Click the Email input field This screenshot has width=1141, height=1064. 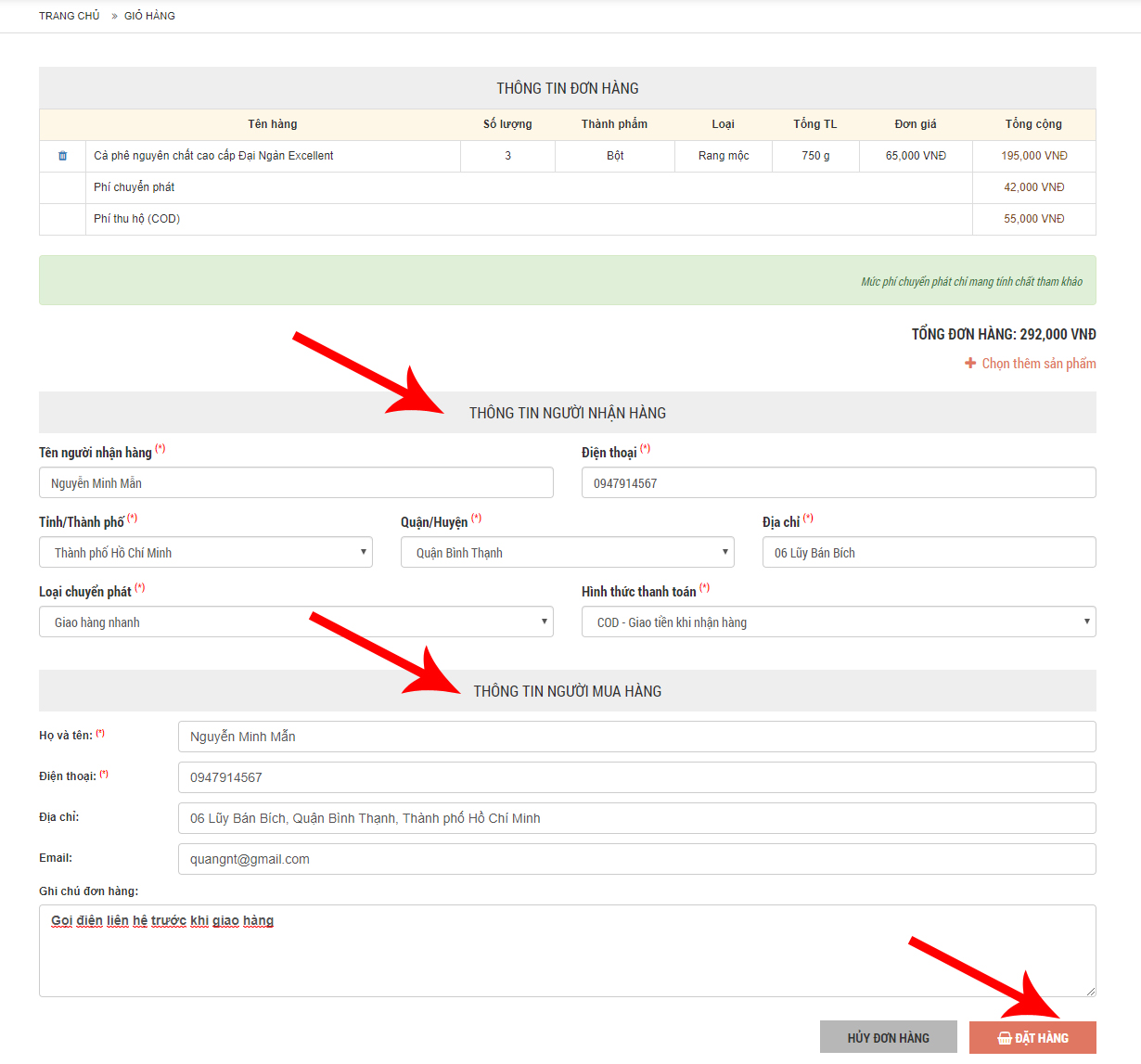(636, 859)
